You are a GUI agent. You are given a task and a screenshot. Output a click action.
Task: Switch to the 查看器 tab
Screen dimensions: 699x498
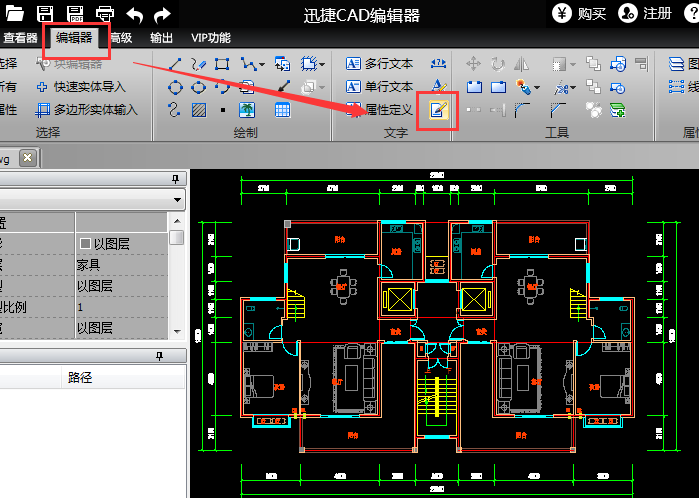(20, 38)
